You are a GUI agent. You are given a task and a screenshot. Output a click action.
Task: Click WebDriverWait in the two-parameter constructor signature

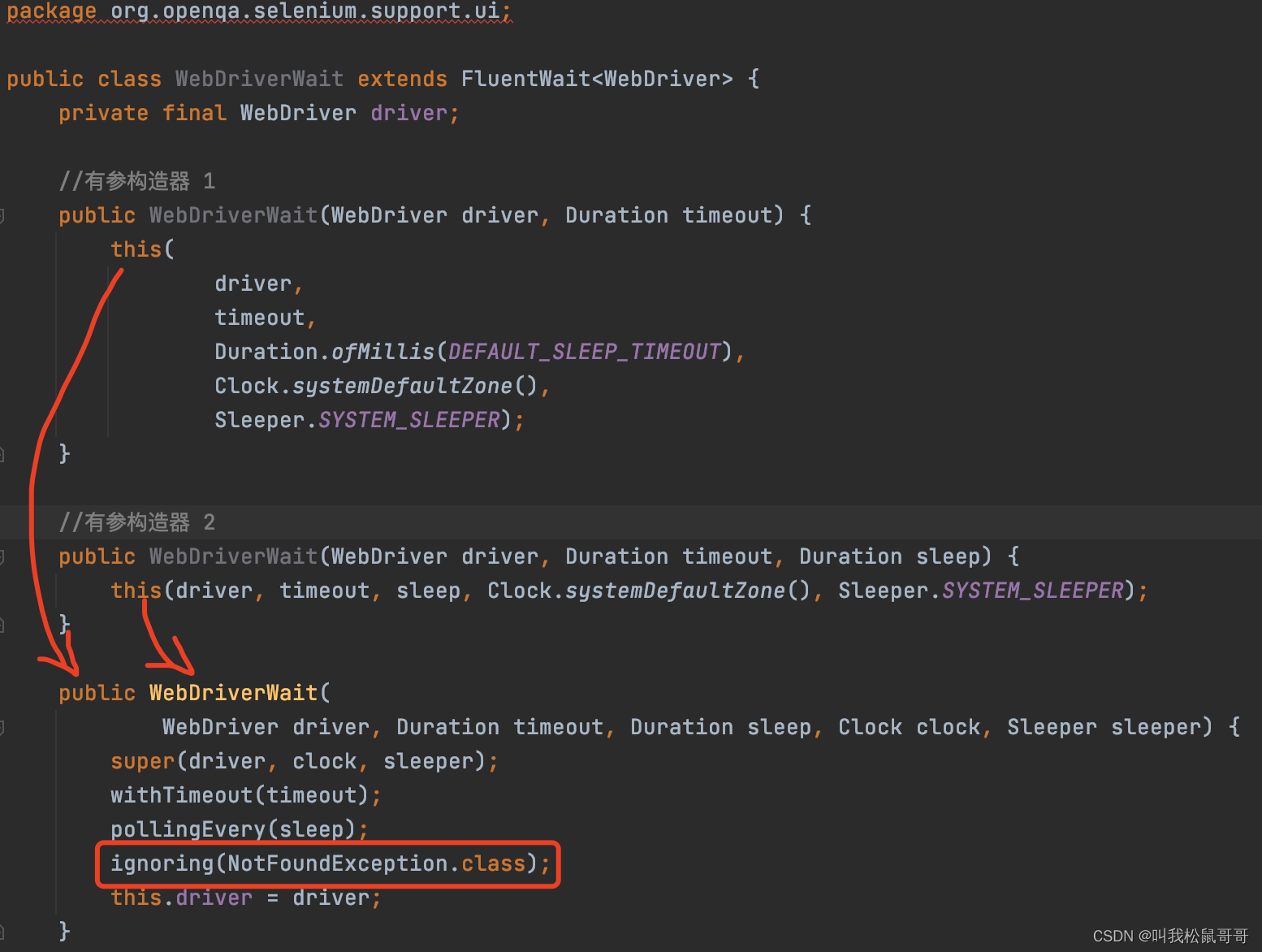click(x=233, y=215)
